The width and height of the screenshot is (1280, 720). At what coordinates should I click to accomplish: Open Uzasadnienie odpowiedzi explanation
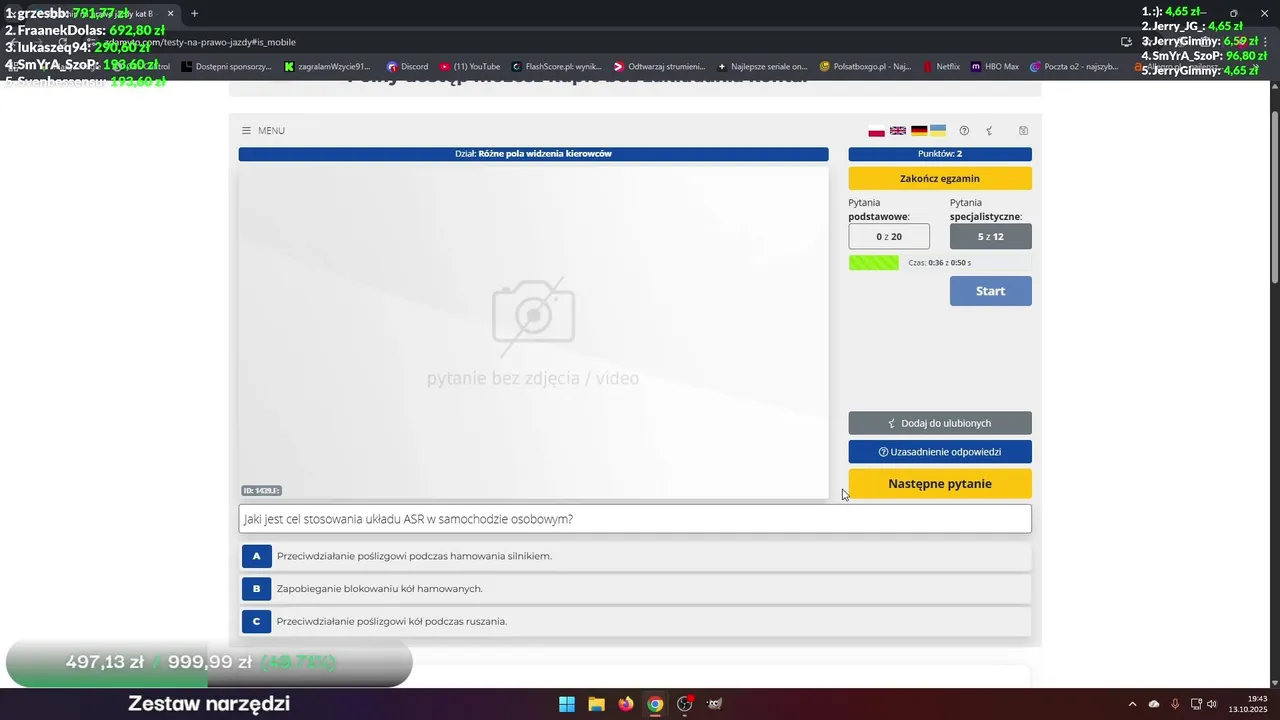pos(940,452)
